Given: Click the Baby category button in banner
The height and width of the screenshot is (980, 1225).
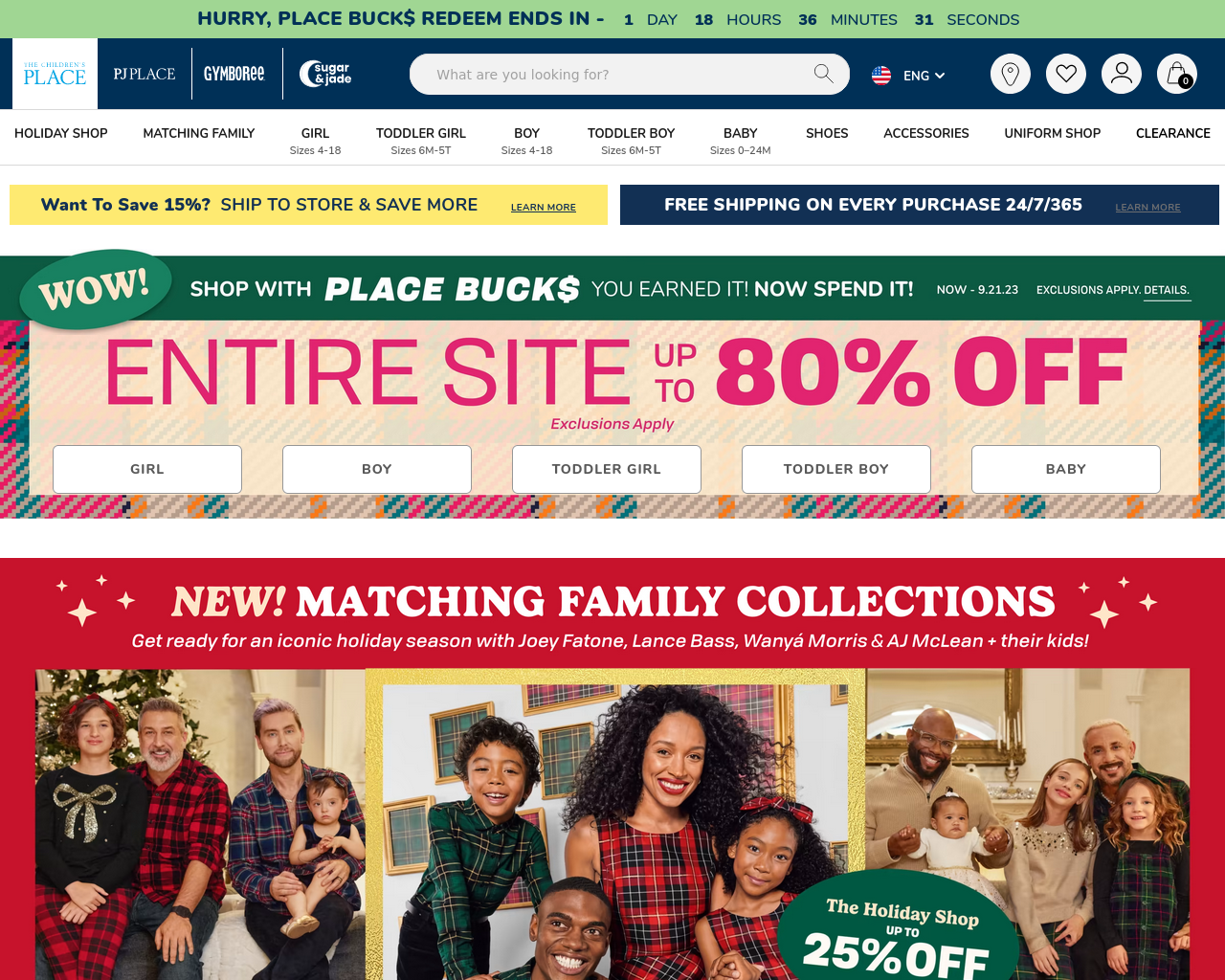Looking at the screenshot, I should pyautogui.click(x=1066, y=469).
